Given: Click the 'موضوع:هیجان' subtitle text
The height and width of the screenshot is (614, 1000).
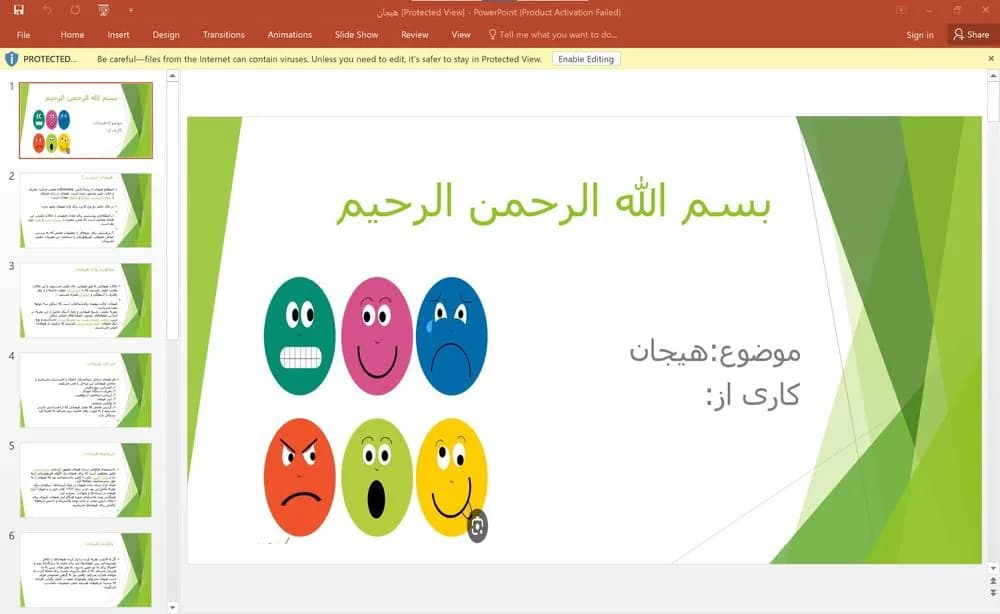Looking at the screenshot, I should click(715, 352).
